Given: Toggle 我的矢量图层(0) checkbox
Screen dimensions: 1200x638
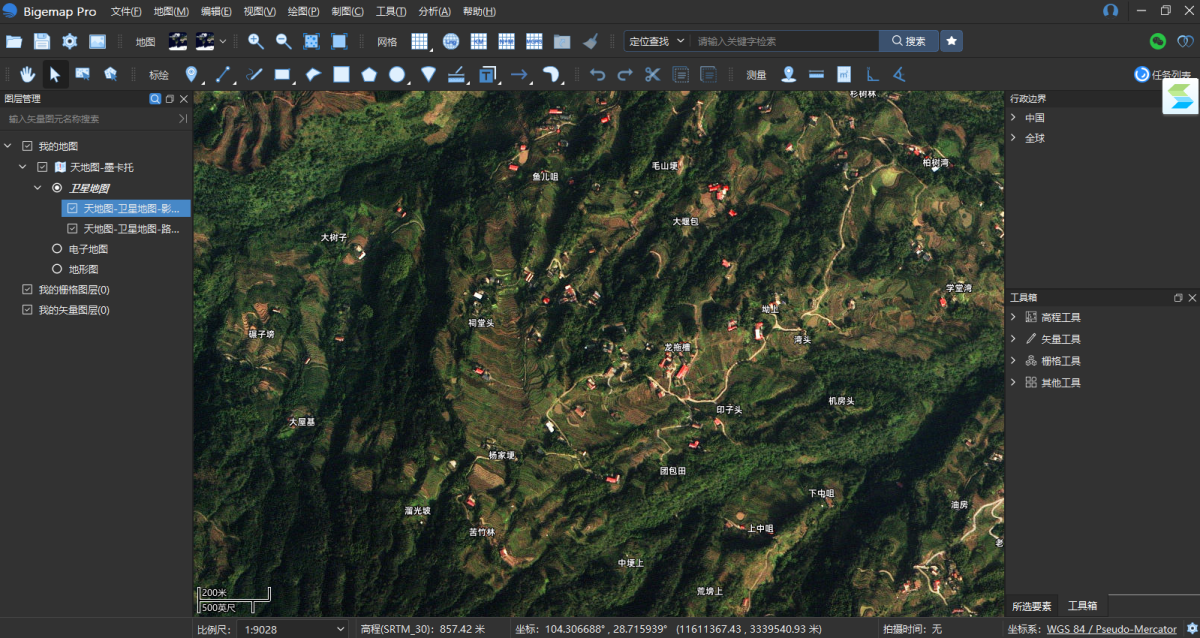Looking at the screenshot, I should (x=27, y=310).
